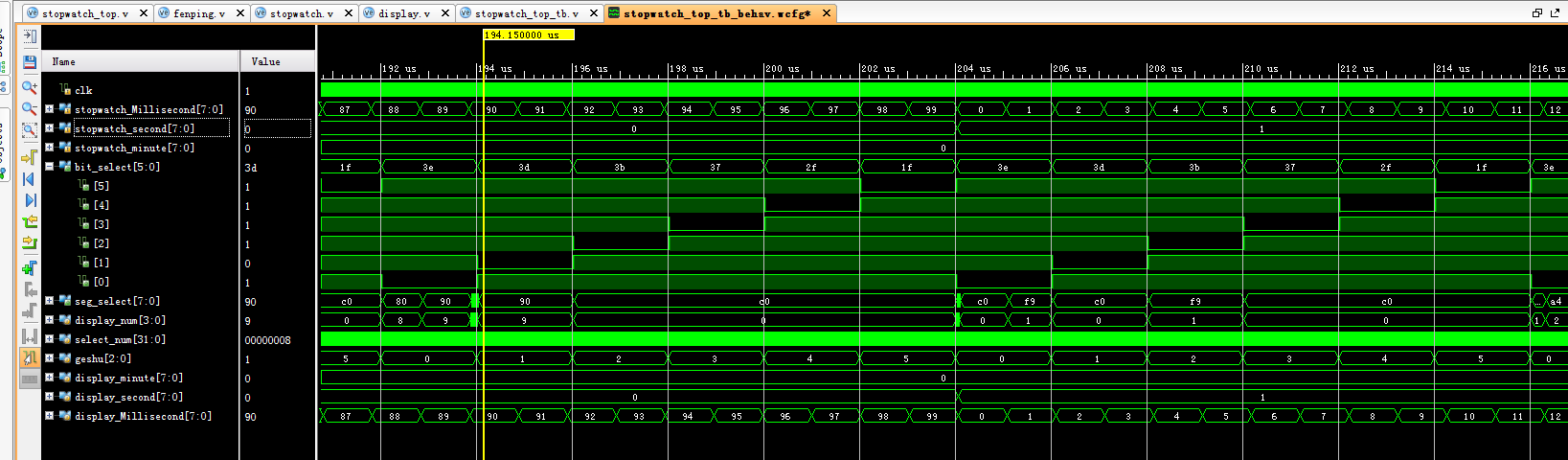Click the 90 value of stopwatch_Millisecond

(250, 110)
